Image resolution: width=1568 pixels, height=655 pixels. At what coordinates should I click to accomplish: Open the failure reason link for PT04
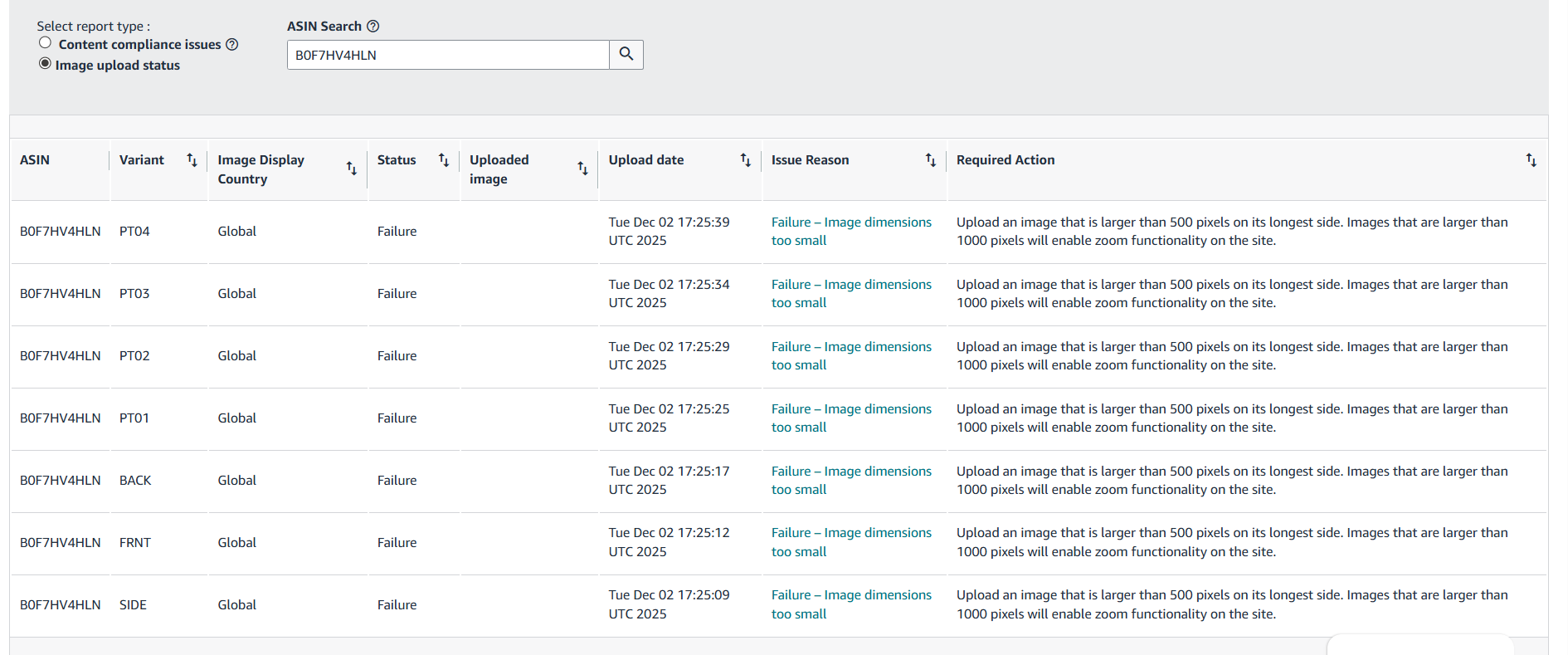(x=851, y=232)
